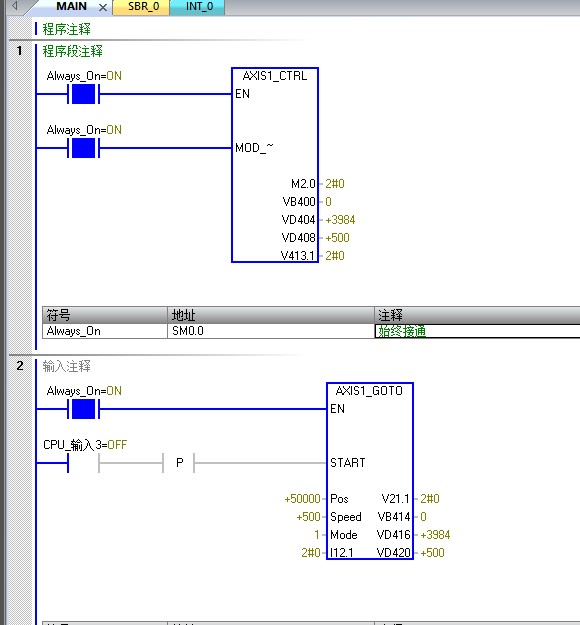The image size is (580, 625).
Task: Close the MAIN tab
Action: (x=103, y=7)
